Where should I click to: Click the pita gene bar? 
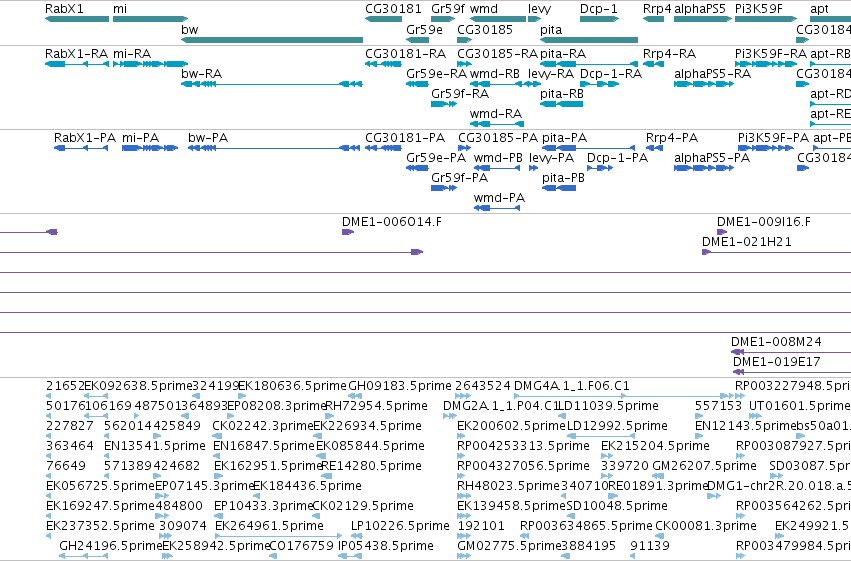click(589, 40)
